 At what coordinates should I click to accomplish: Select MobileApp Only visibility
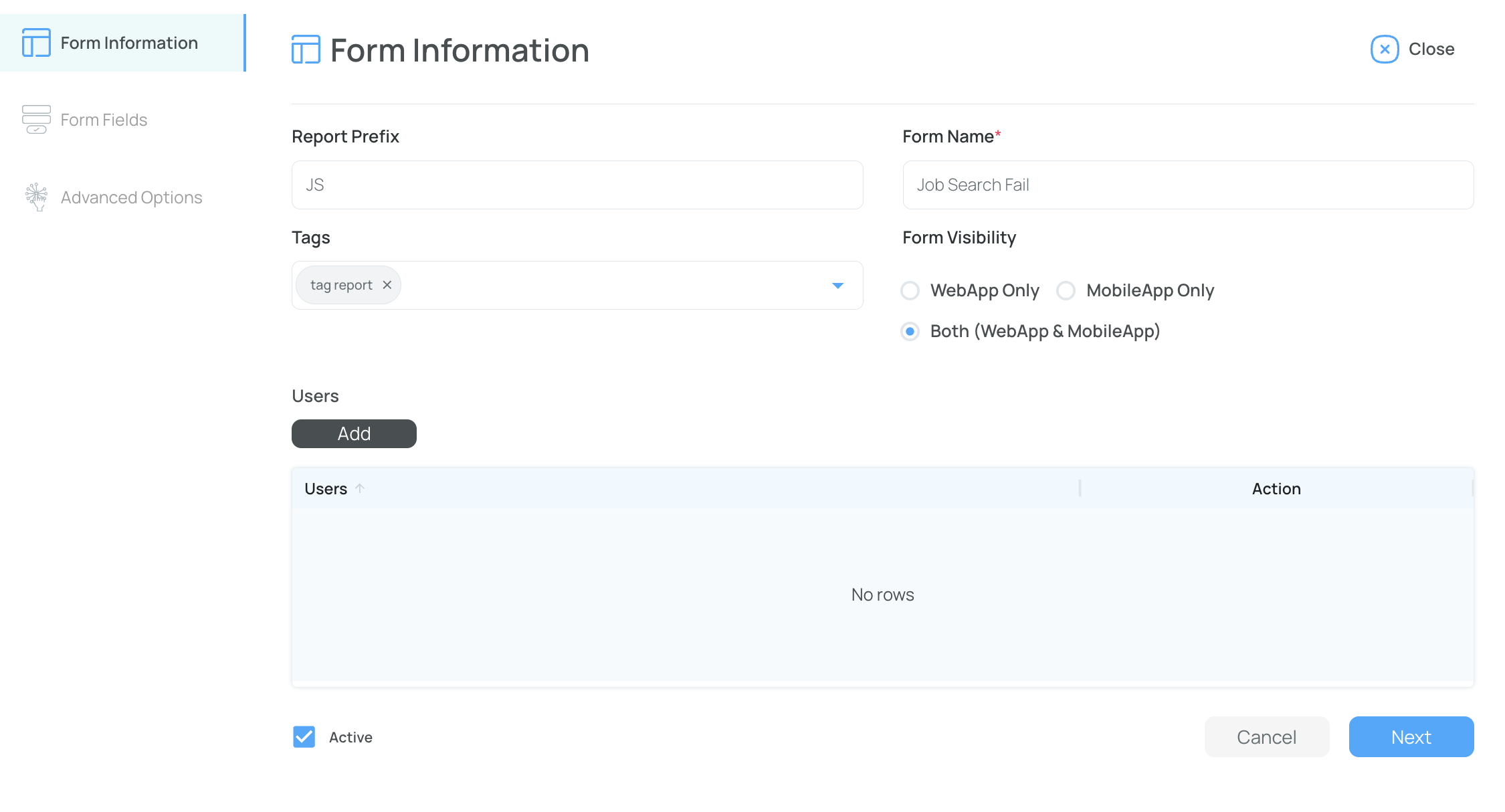(1066, 291)
